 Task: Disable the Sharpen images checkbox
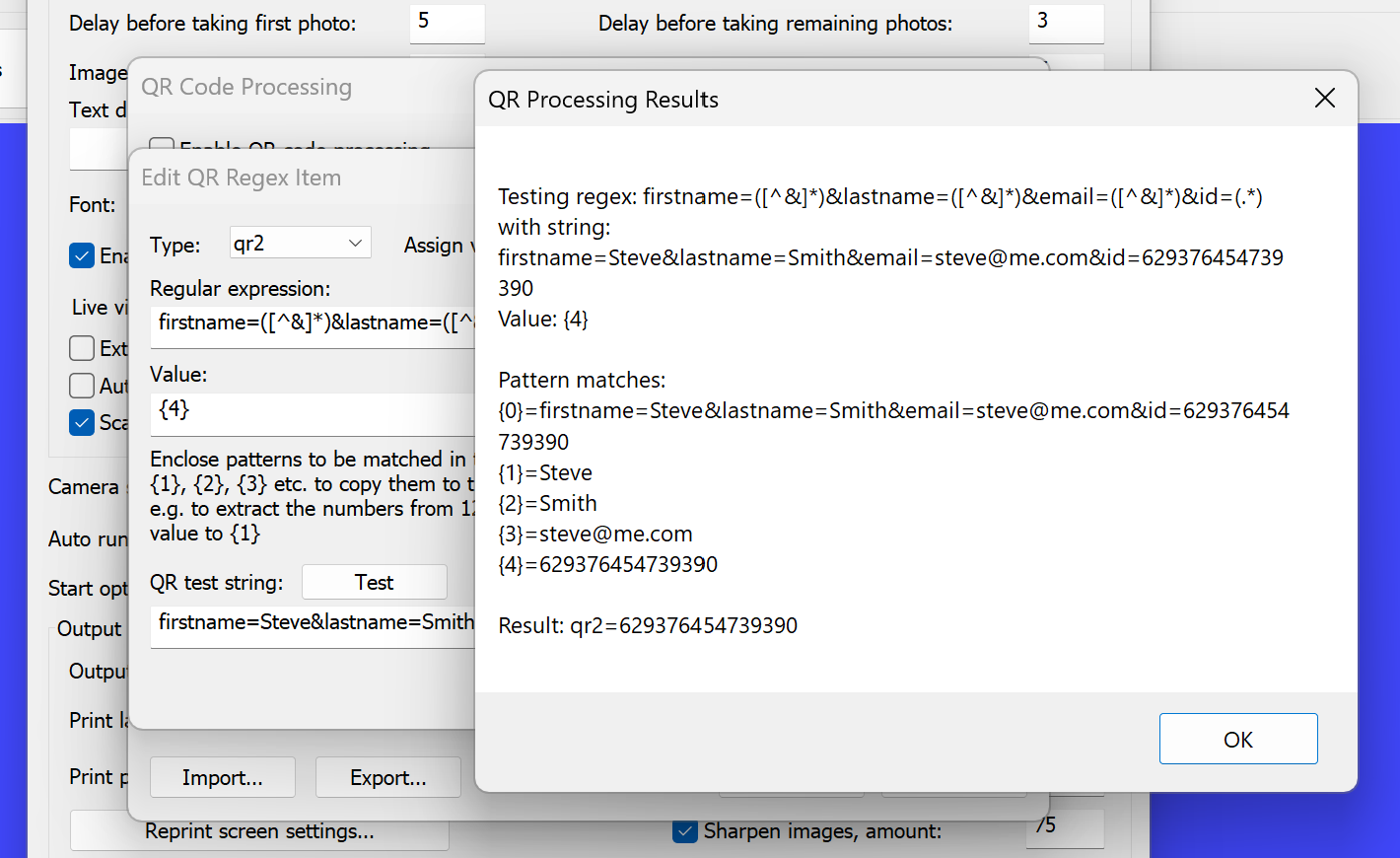tap(685, 832)
